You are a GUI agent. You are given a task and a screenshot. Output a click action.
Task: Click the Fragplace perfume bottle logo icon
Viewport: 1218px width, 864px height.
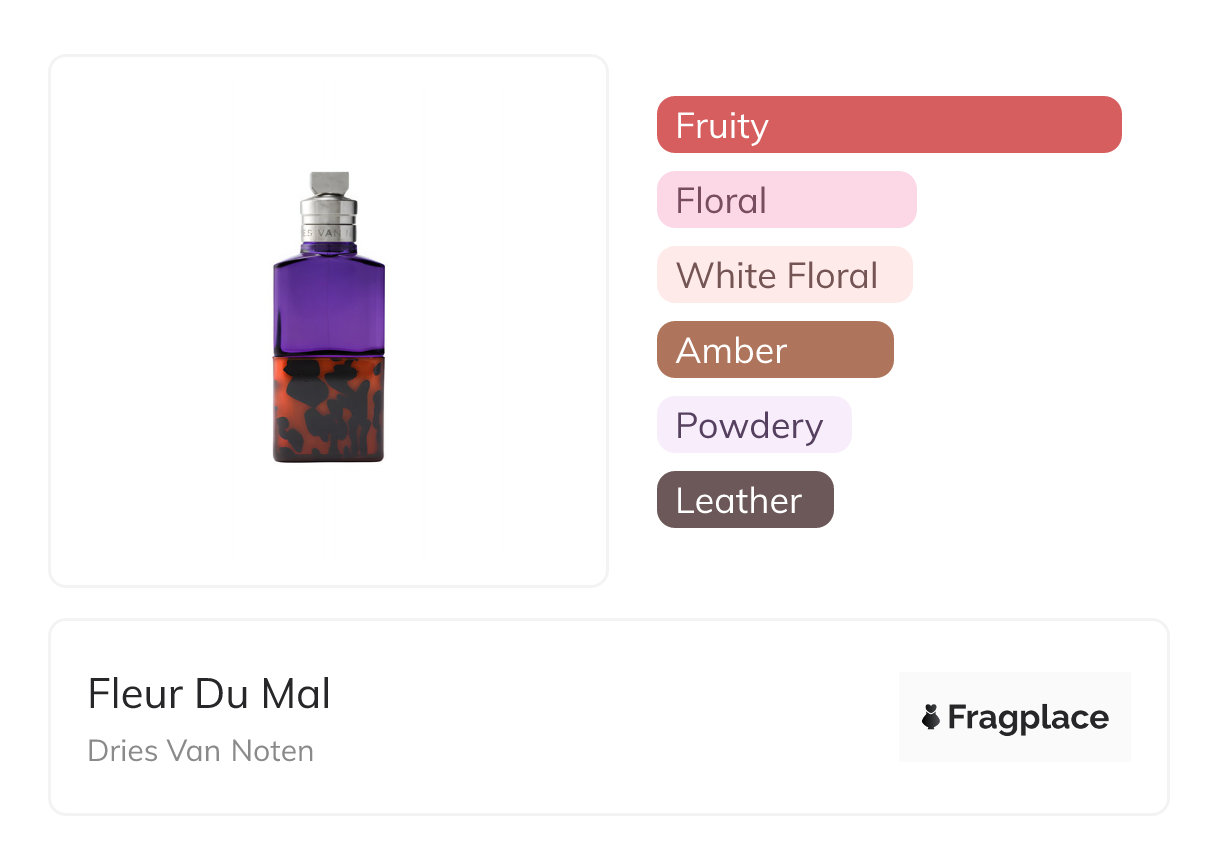[931, 717]
